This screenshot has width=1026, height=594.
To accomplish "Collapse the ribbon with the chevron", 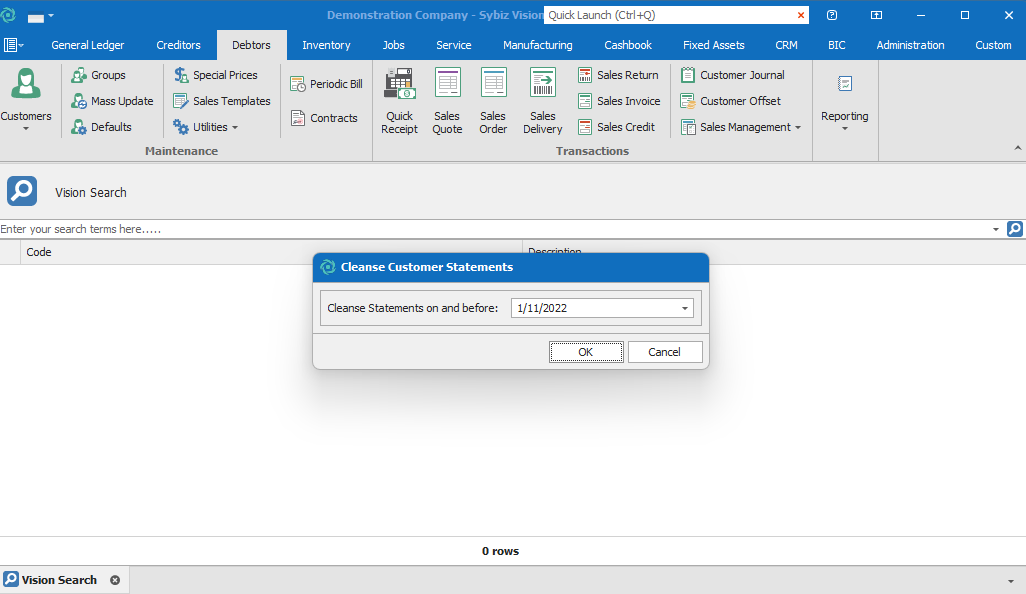I will pos(1017,148).
